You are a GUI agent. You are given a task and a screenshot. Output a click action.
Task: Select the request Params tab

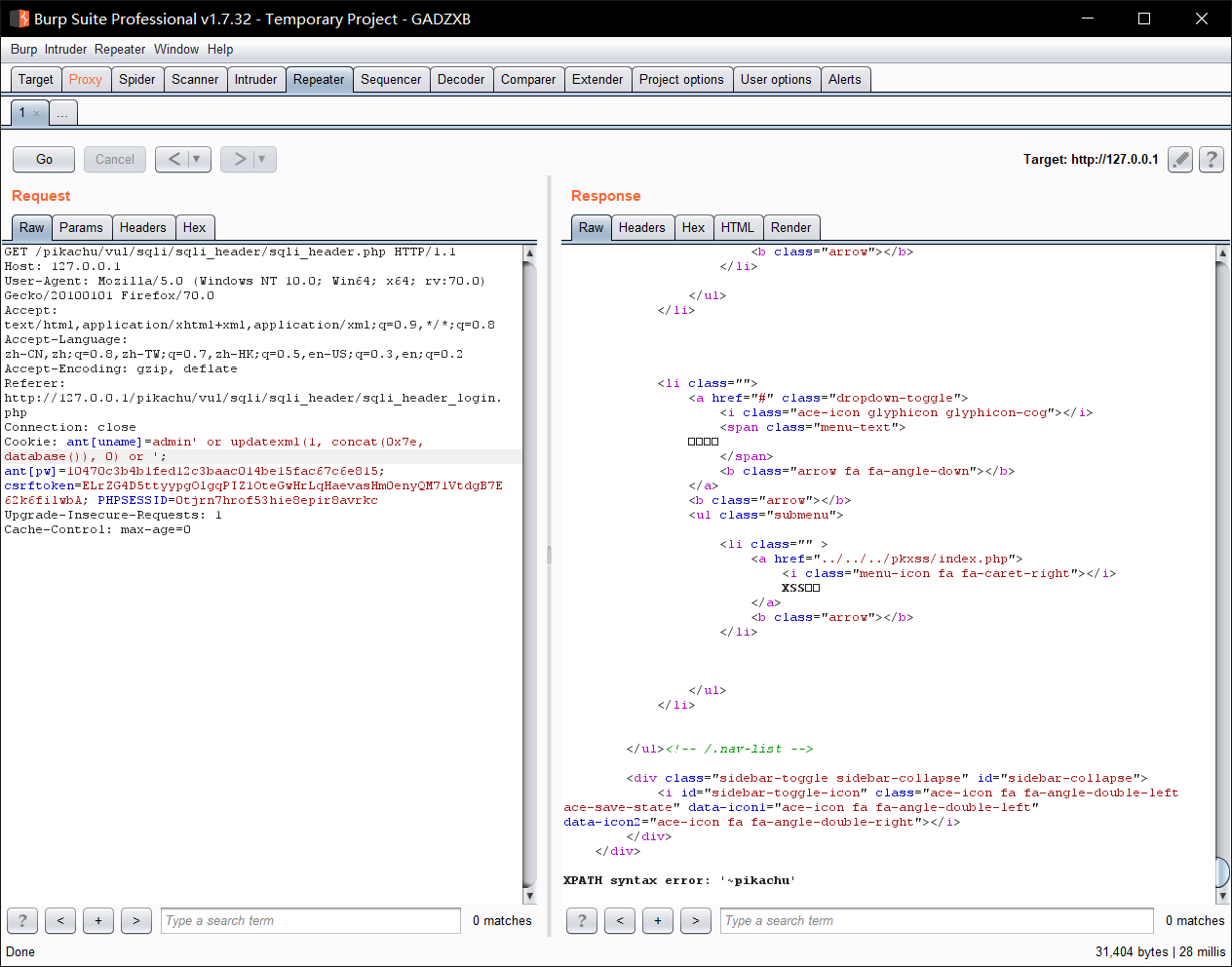(x=81, y=227)
